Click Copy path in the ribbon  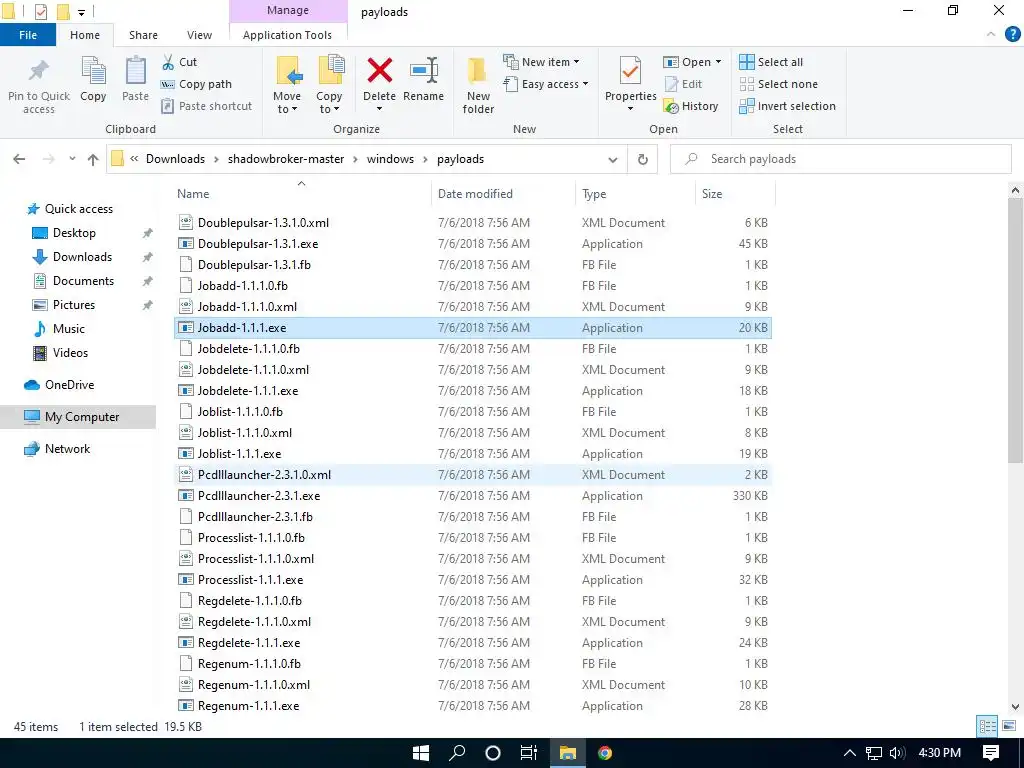[x=196, y=84]
